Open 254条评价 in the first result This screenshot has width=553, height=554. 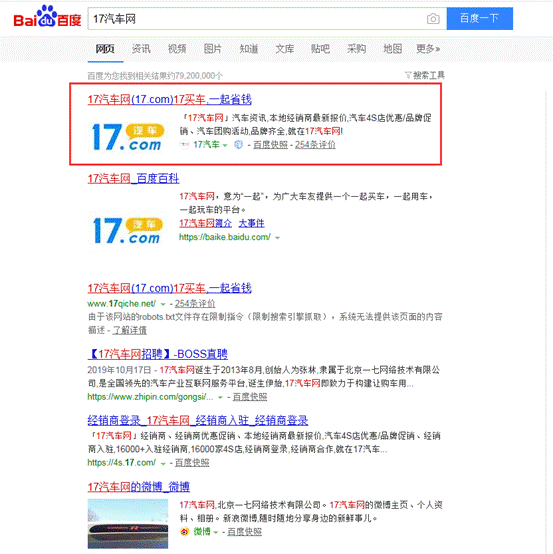tap(315, 145)
